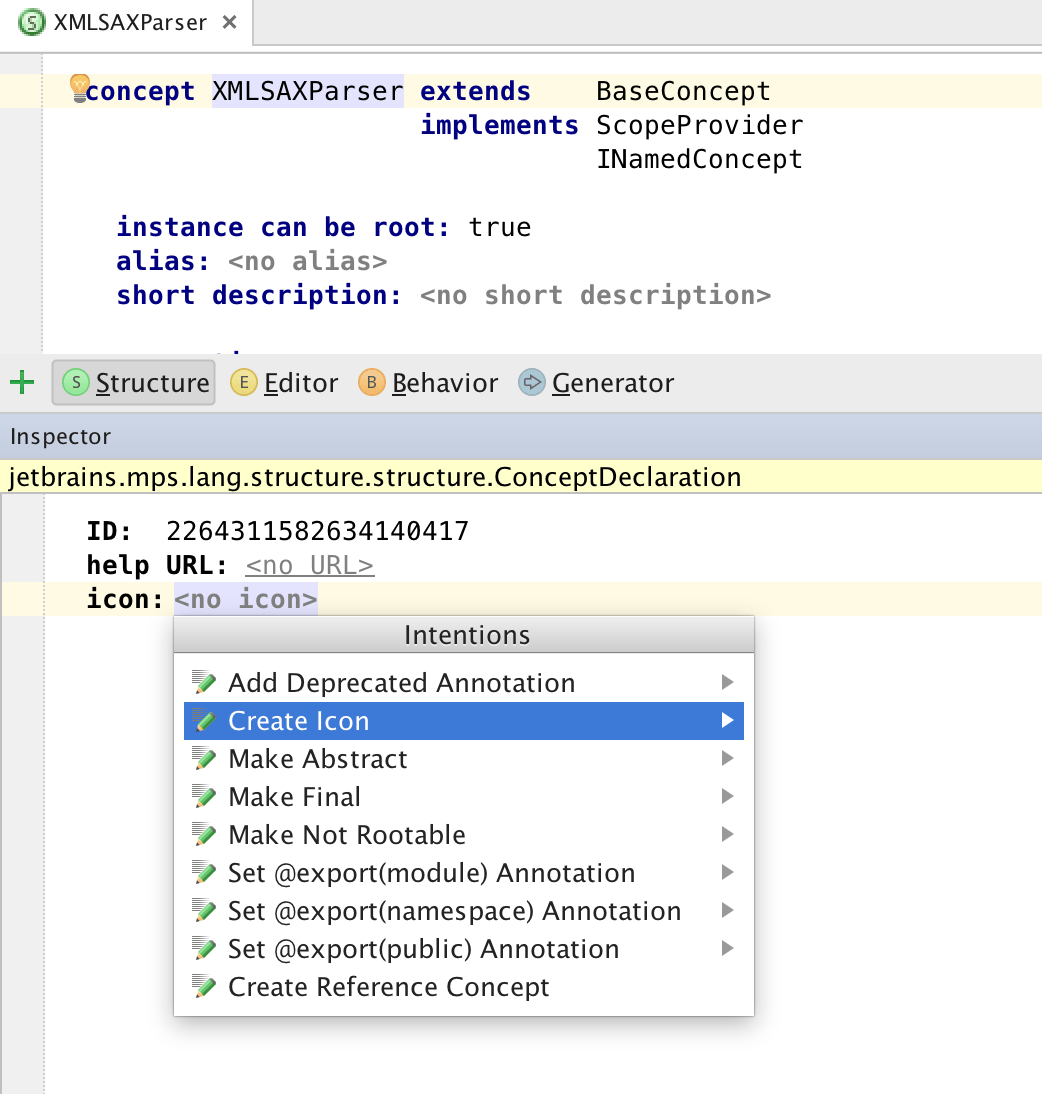Choose Set @export(namespace) Annotation intention

tap(454, 911)
